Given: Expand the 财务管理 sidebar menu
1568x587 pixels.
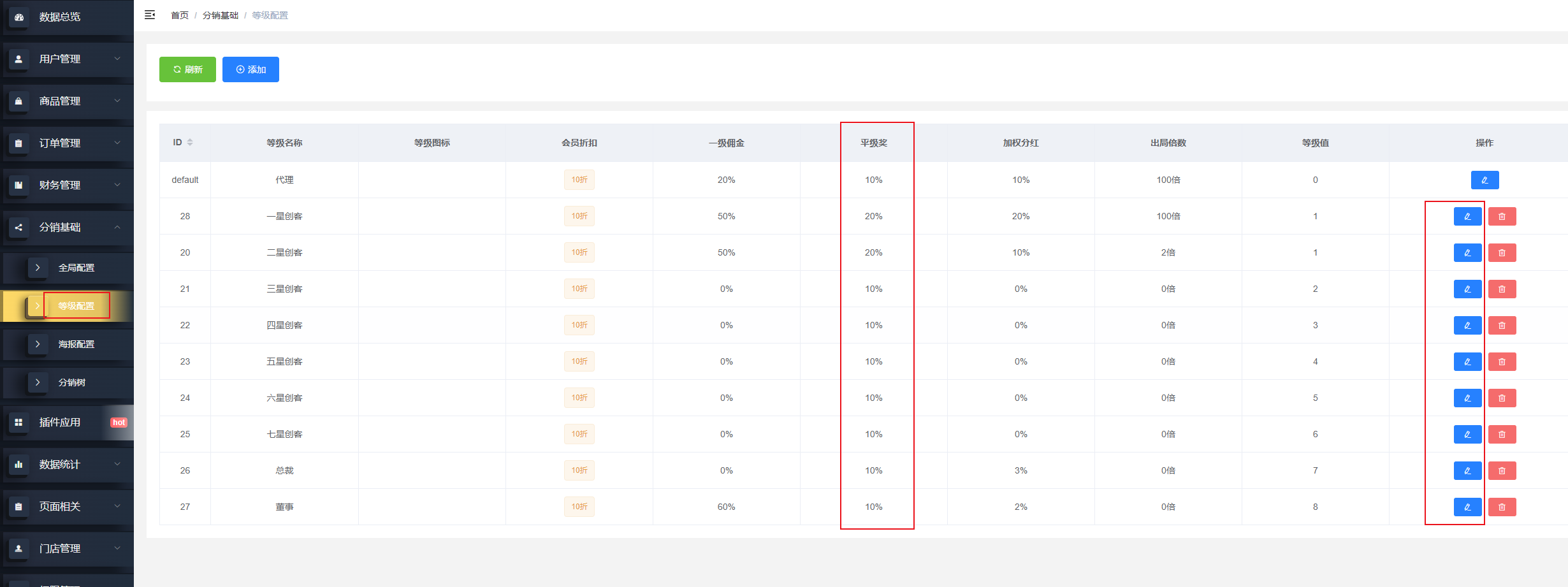Looking at the screenshot, I should (67, 185).
